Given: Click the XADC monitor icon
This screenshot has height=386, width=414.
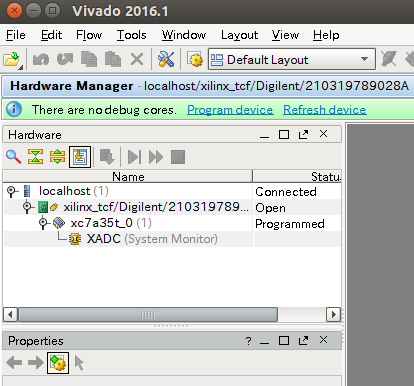Looking at the screenshot, I should coord(75,239).
